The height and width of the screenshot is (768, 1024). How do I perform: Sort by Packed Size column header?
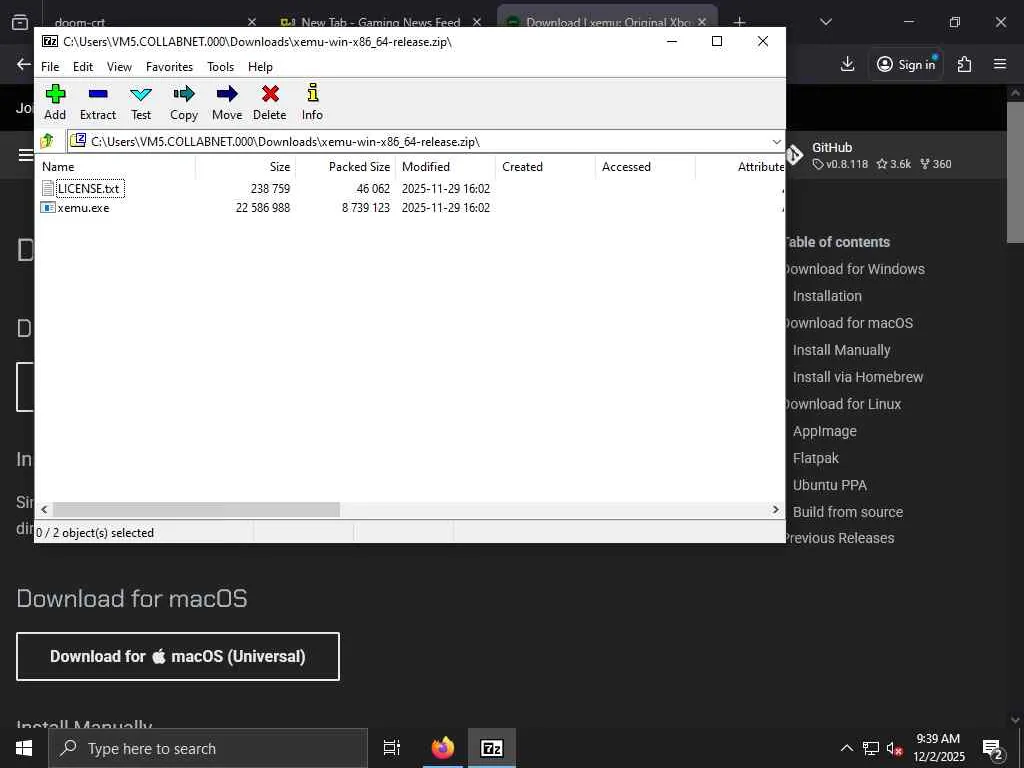pyautogui.click(x=345, y=167)
